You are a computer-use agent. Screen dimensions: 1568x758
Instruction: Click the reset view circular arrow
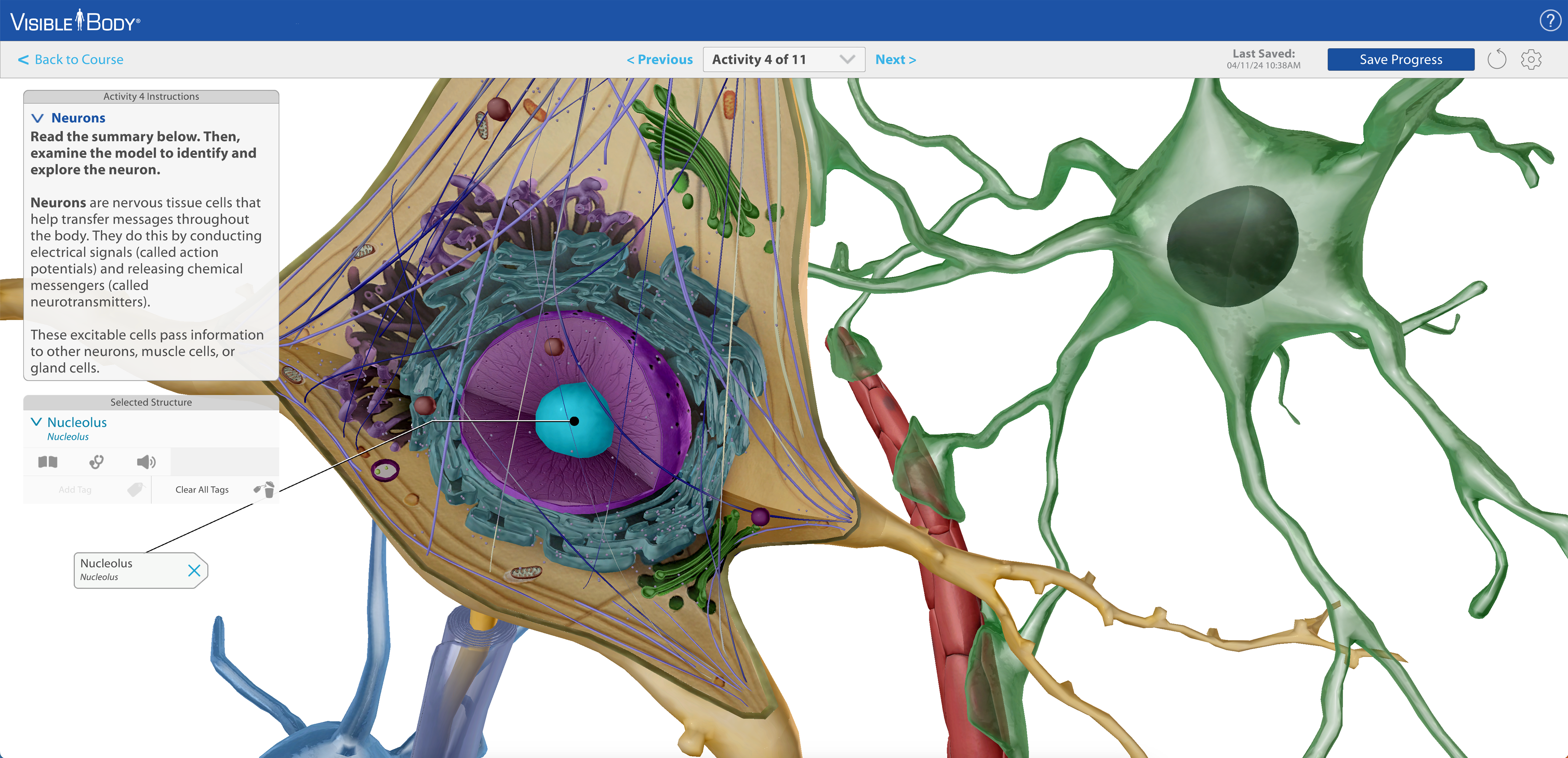coord(1497,60)
